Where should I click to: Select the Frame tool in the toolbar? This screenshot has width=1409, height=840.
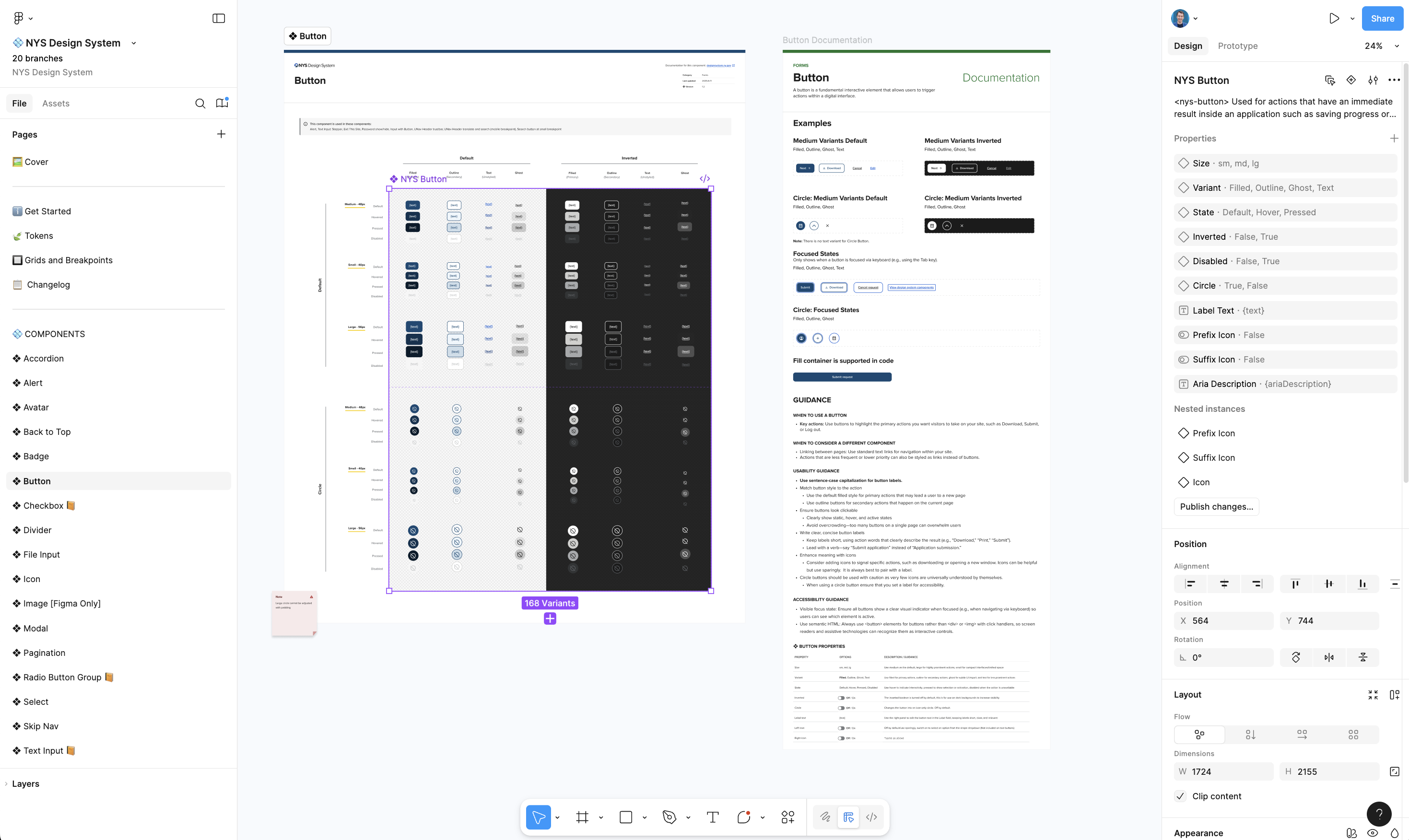[x=583, y=817]
